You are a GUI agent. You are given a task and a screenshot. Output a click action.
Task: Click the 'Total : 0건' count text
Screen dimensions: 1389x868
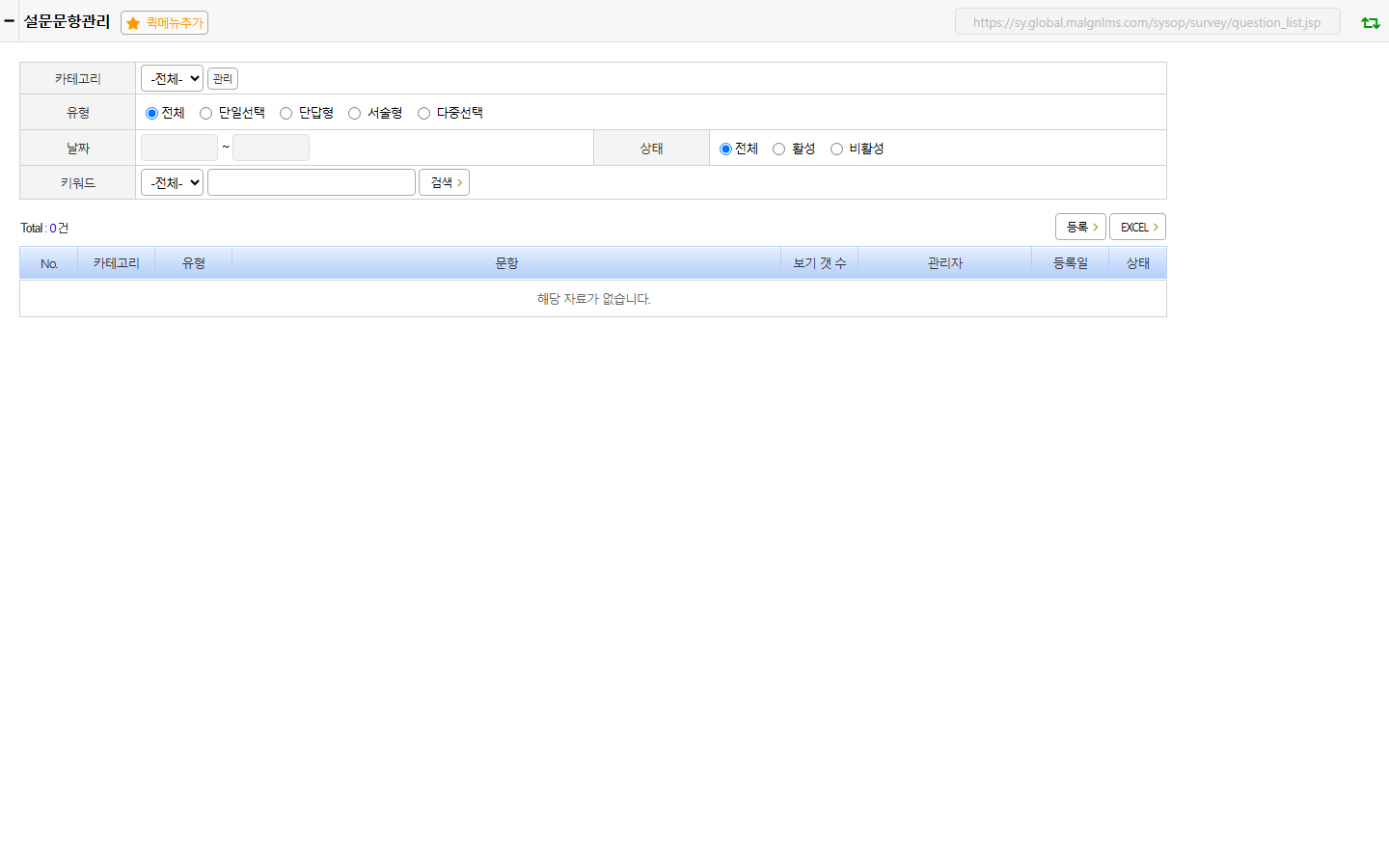click(x=44, y=228)
